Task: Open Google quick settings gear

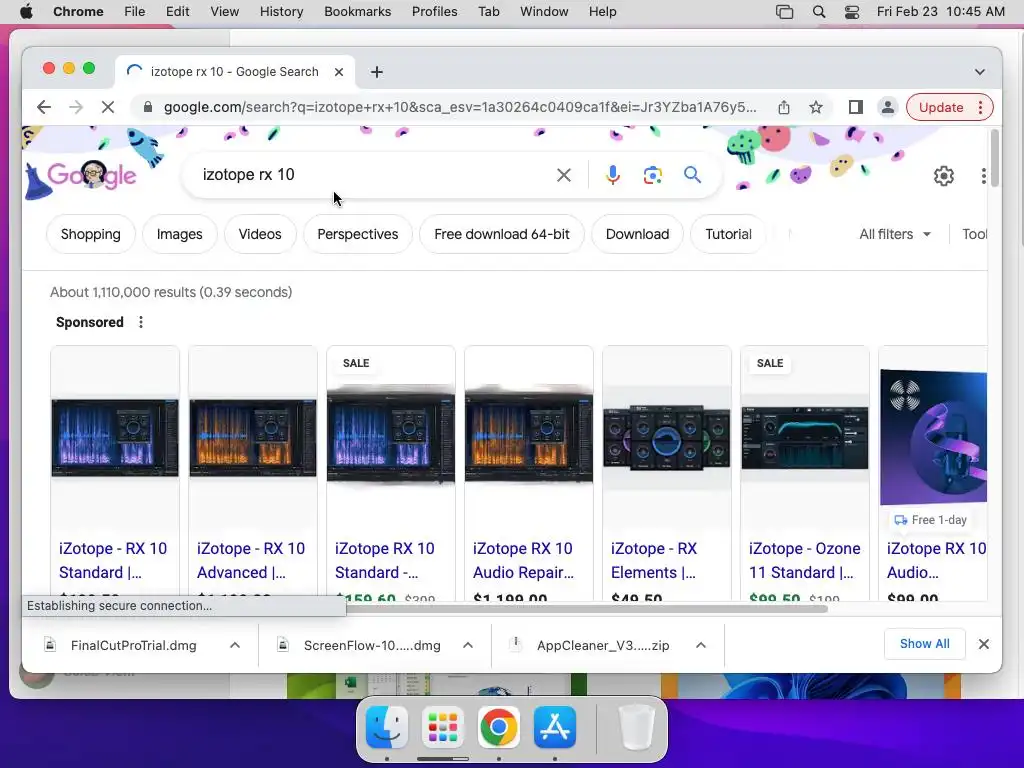Action: click(944, 176)
